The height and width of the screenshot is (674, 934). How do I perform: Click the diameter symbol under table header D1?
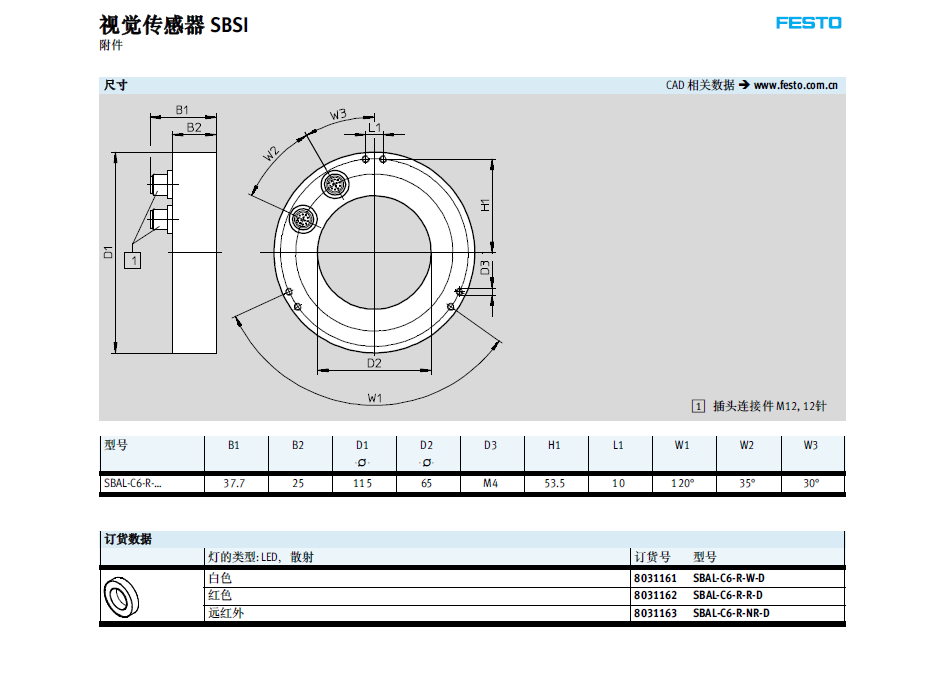[x=362, y=463]
